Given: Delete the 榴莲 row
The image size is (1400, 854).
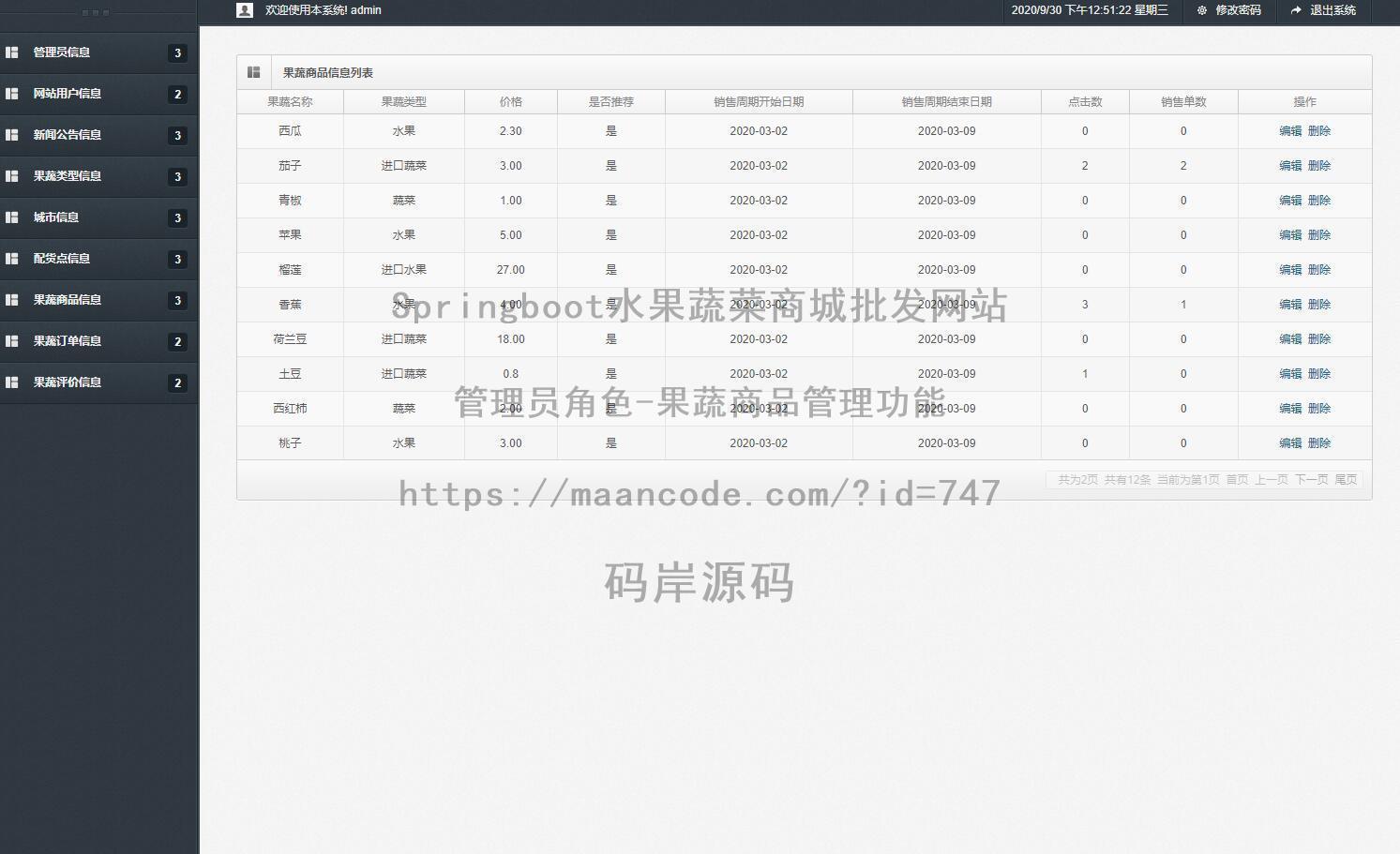Looking at the screenshot, I should (x=1319, y=270).
